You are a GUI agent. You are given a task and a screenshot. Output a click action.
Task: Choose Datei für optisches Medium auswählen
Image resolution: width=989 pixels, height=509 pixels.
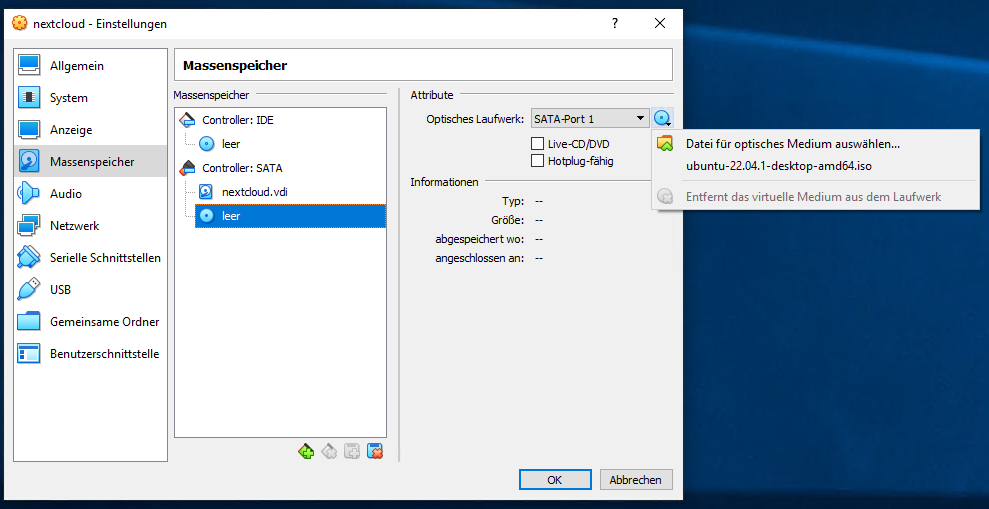tap(815, 144)
